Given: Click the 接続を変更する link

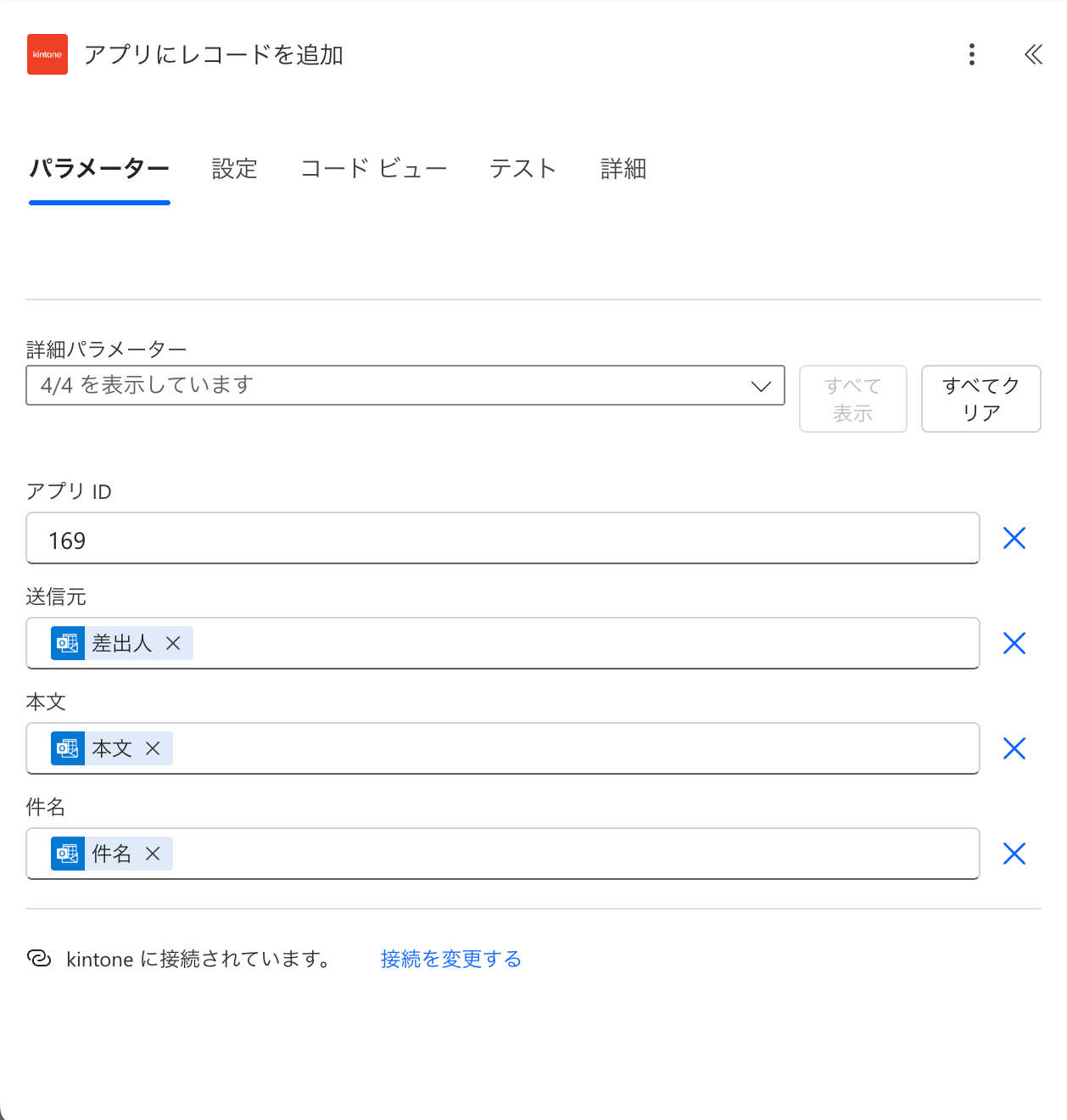Looking at the screenshot, I should pyautogui.click(x=451, y=959).
